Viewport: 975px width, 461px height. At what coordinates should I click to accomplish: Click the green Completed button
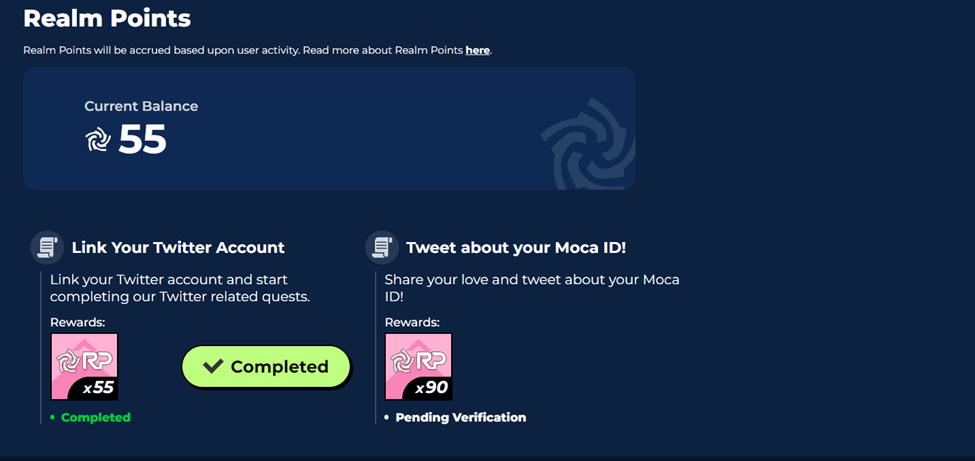(266, 367)
